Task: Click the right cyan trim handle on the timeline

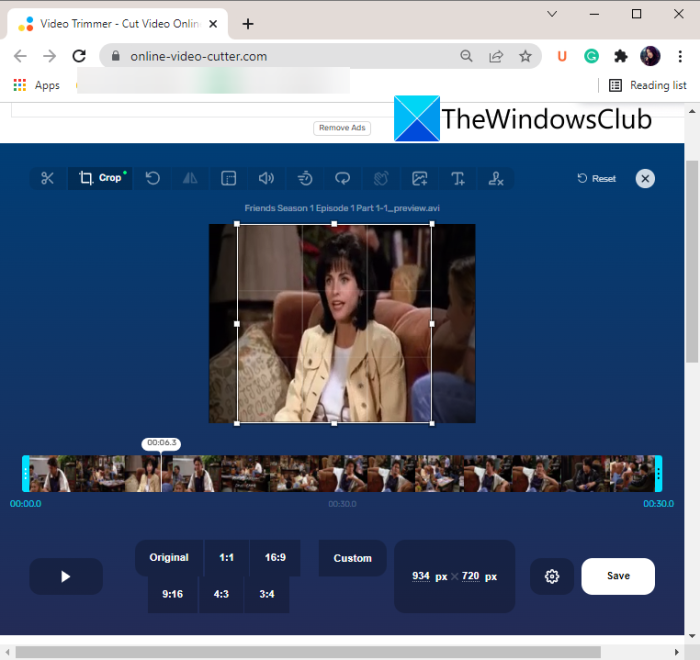Action: pos(658,473)
